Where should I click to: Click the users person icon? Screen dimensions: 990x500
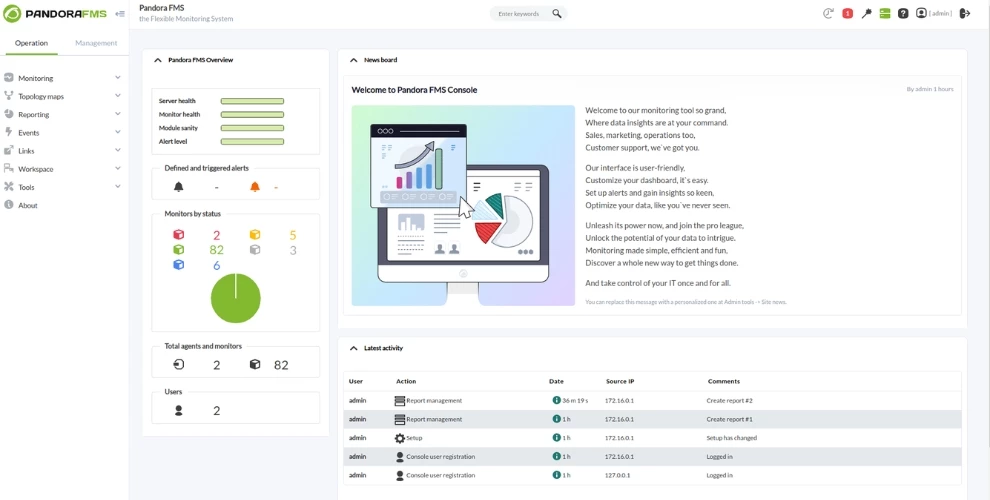point(179,410)
